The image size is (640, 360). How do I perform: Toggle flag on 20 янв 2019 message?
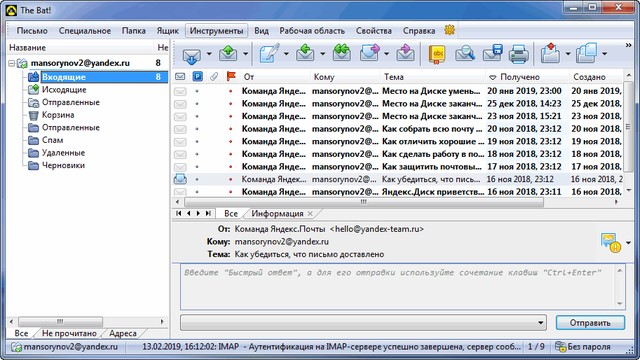[x=231, y=91]
